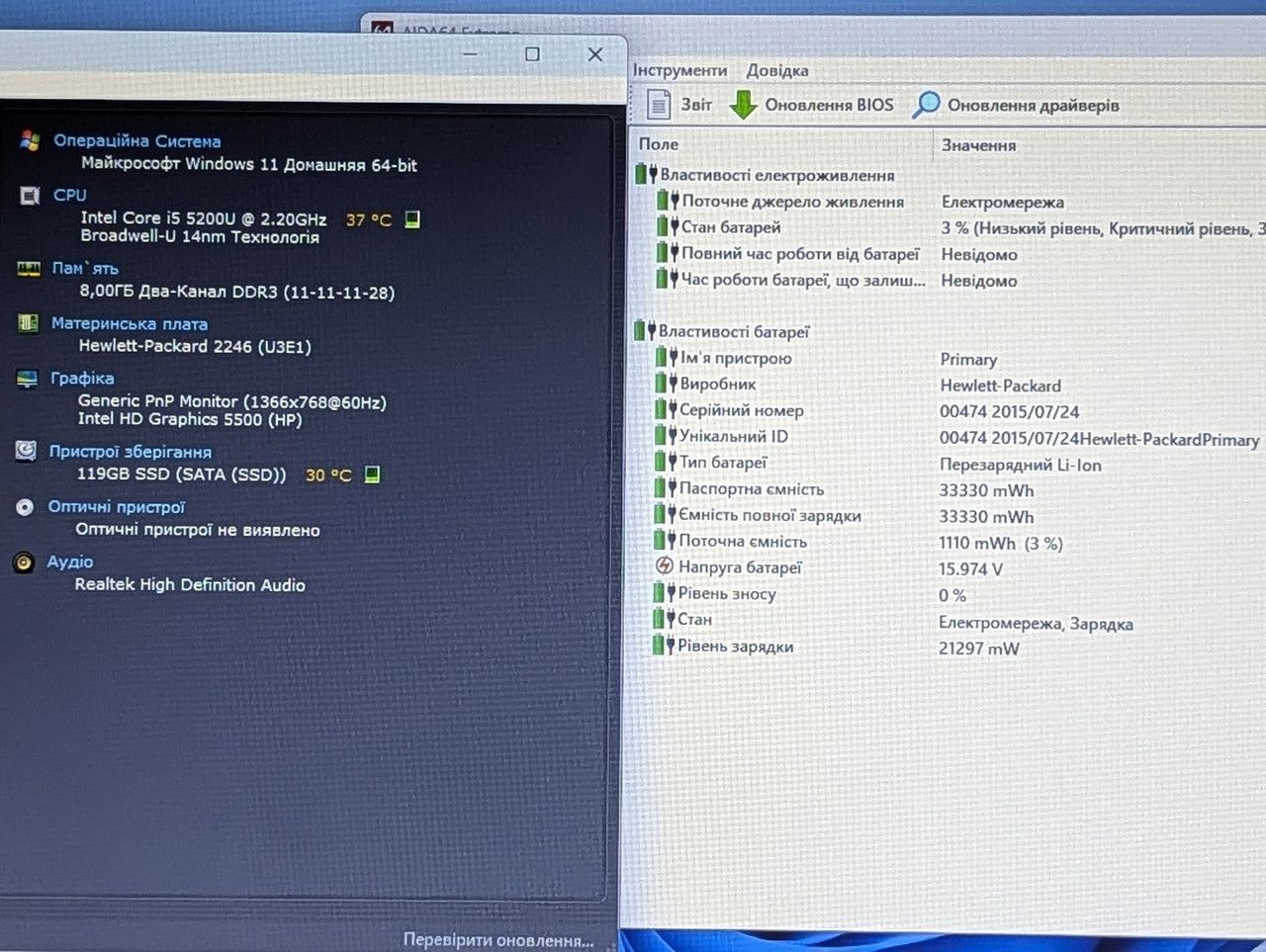1266x952 pixels.
Task: Click the green chip icon next to 37 °C
Action: click(x=412, y=218)
